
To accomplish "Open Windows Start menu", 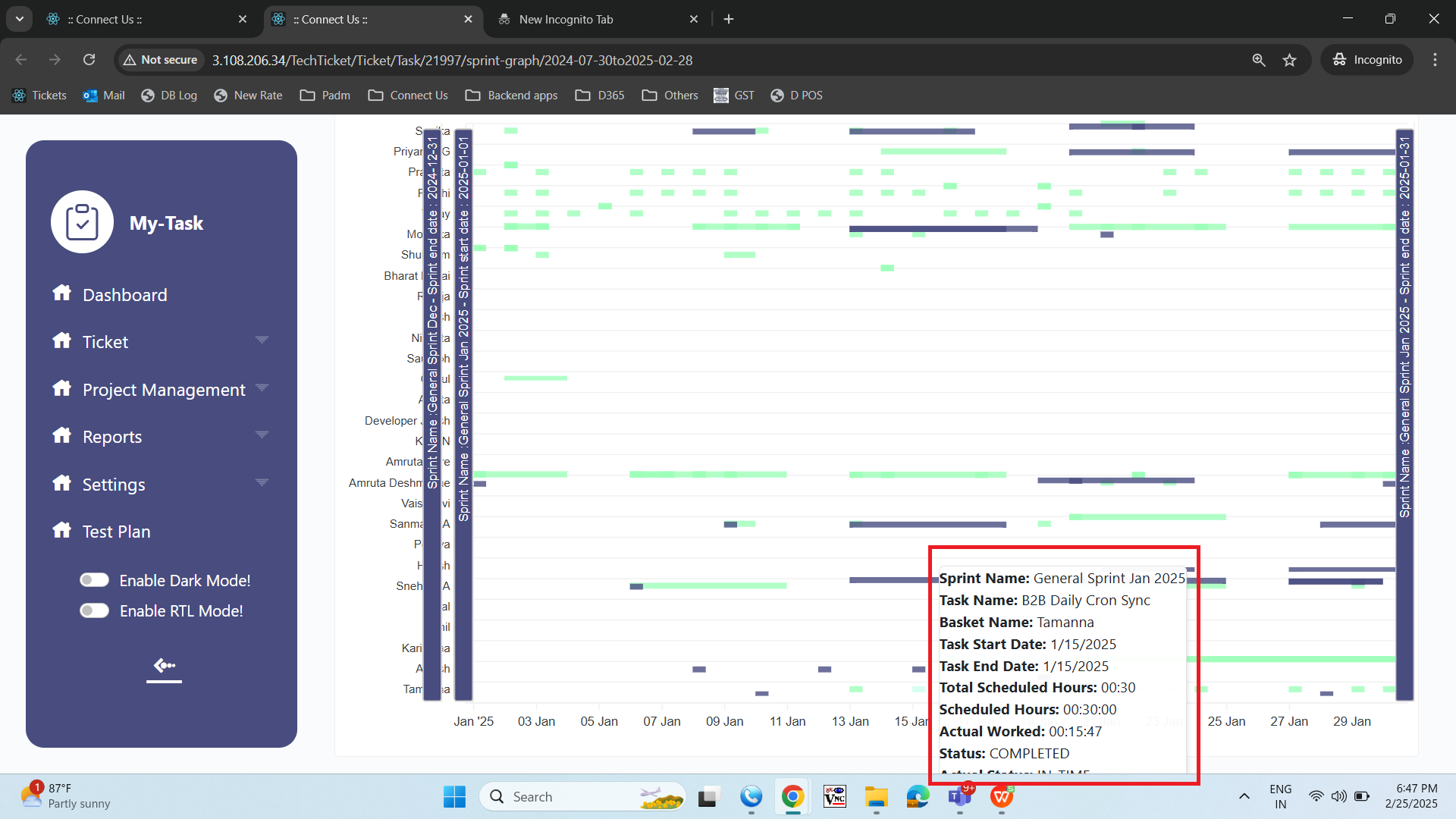I will tap(454, 797).
